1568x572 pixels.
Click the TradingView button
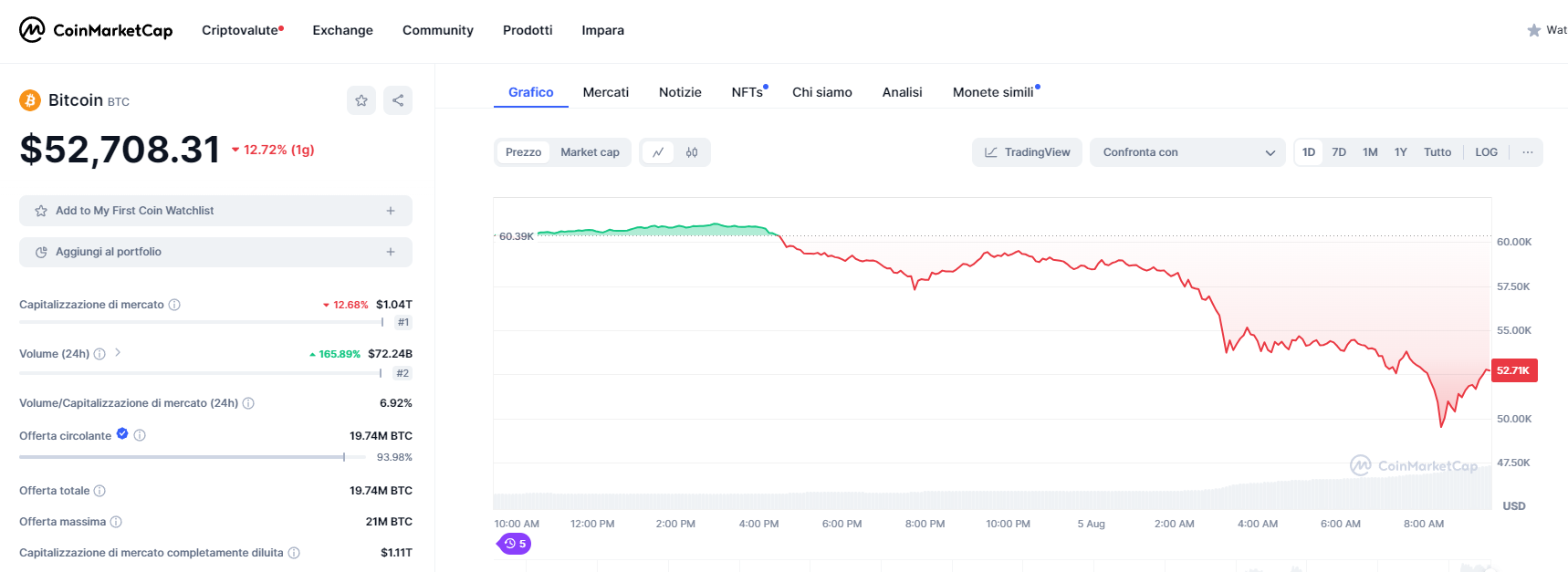pyautogui.click(x=1027, y=152)
